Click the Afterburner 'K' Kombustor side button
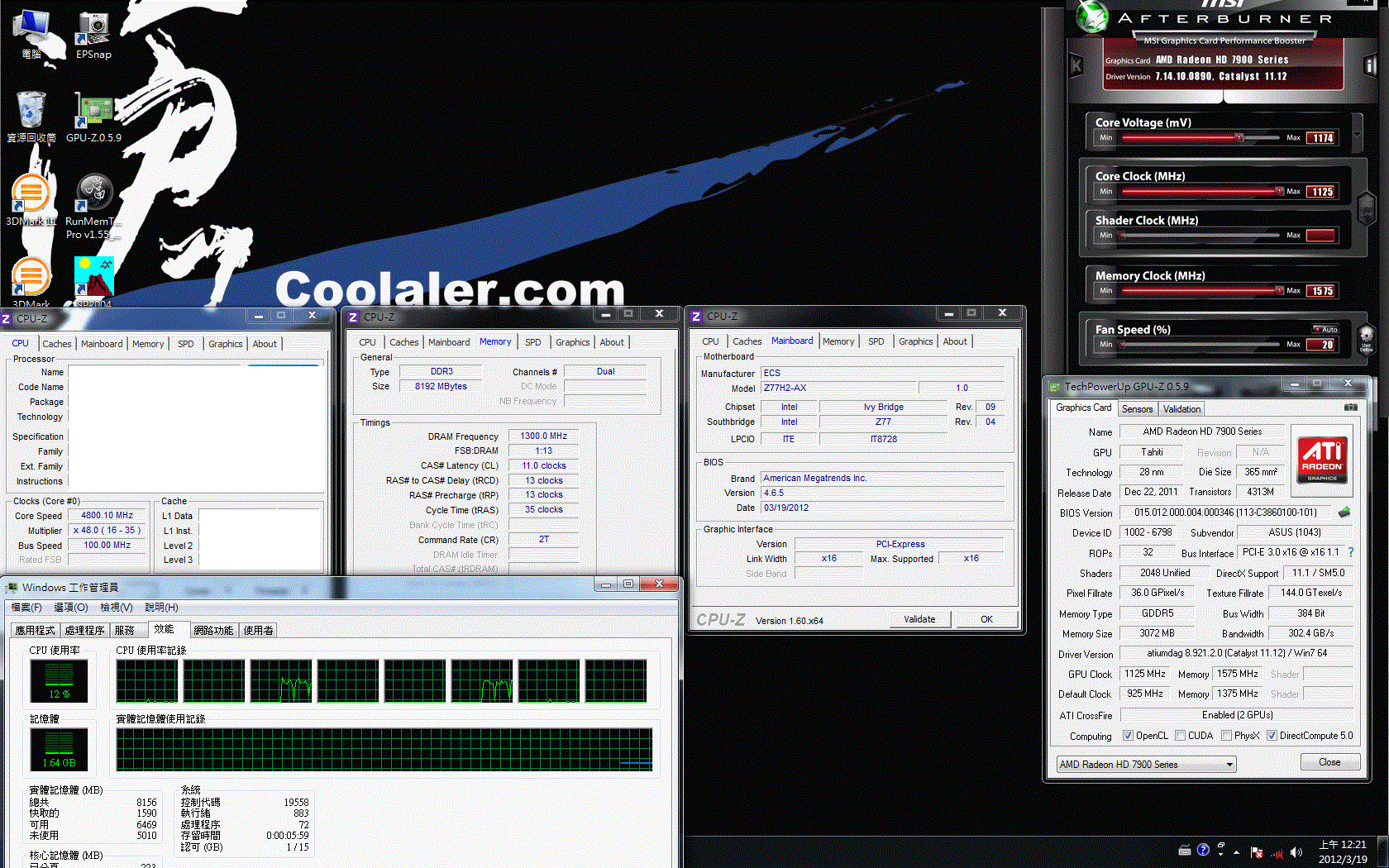Viewport: 1389px width, 868px height. [x=1076, y=65]
